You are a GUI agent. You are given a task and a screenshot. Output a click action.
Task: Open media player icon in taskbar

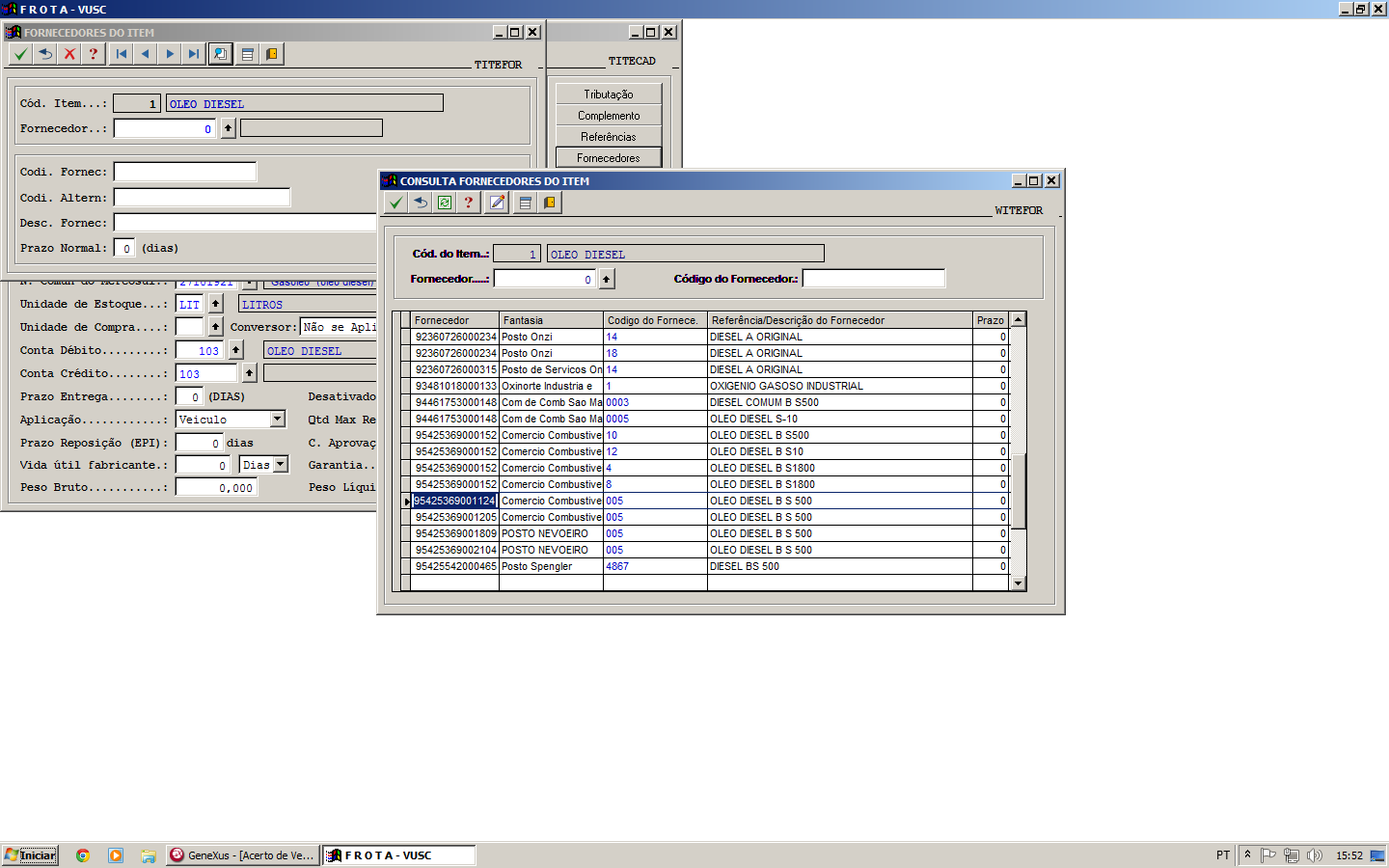coord(116,855)
